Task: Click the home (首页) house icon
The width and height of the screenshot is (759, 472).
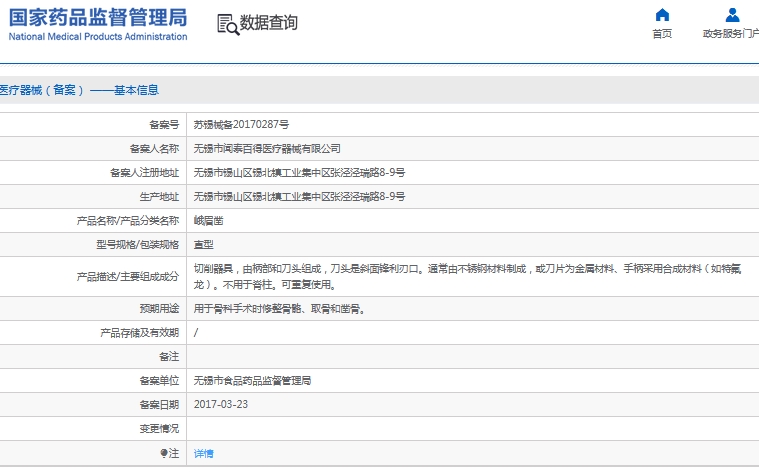Action: click(662, 15)
